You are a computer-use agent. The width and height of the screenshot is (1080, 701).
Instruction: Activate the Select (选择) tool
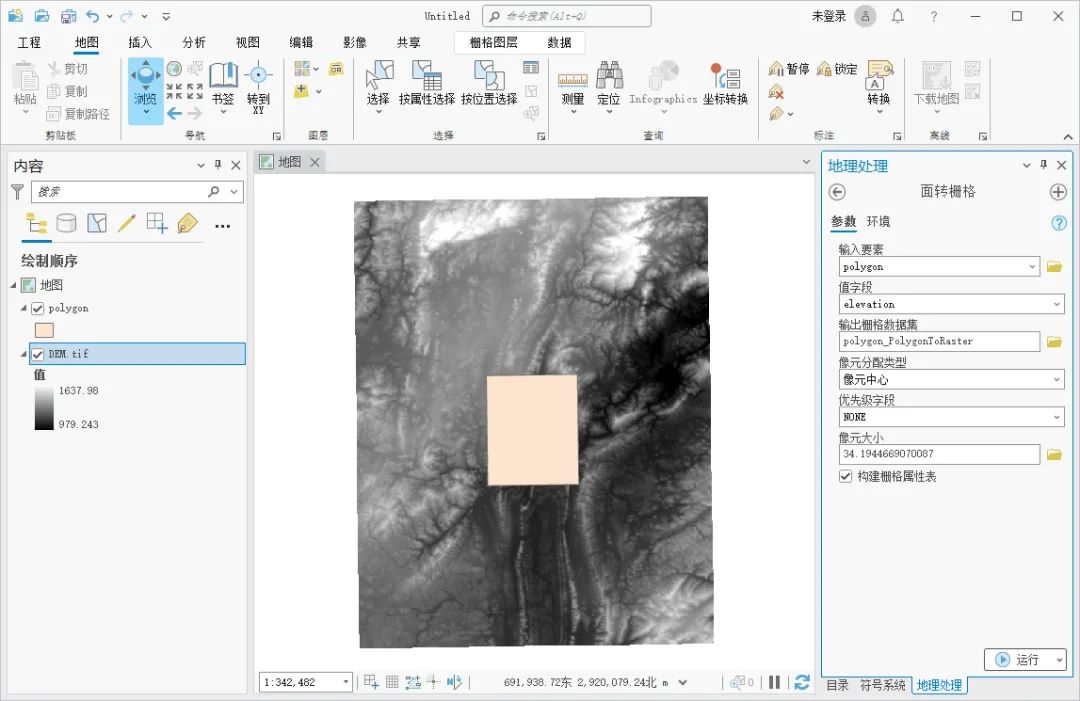[378, 85]
